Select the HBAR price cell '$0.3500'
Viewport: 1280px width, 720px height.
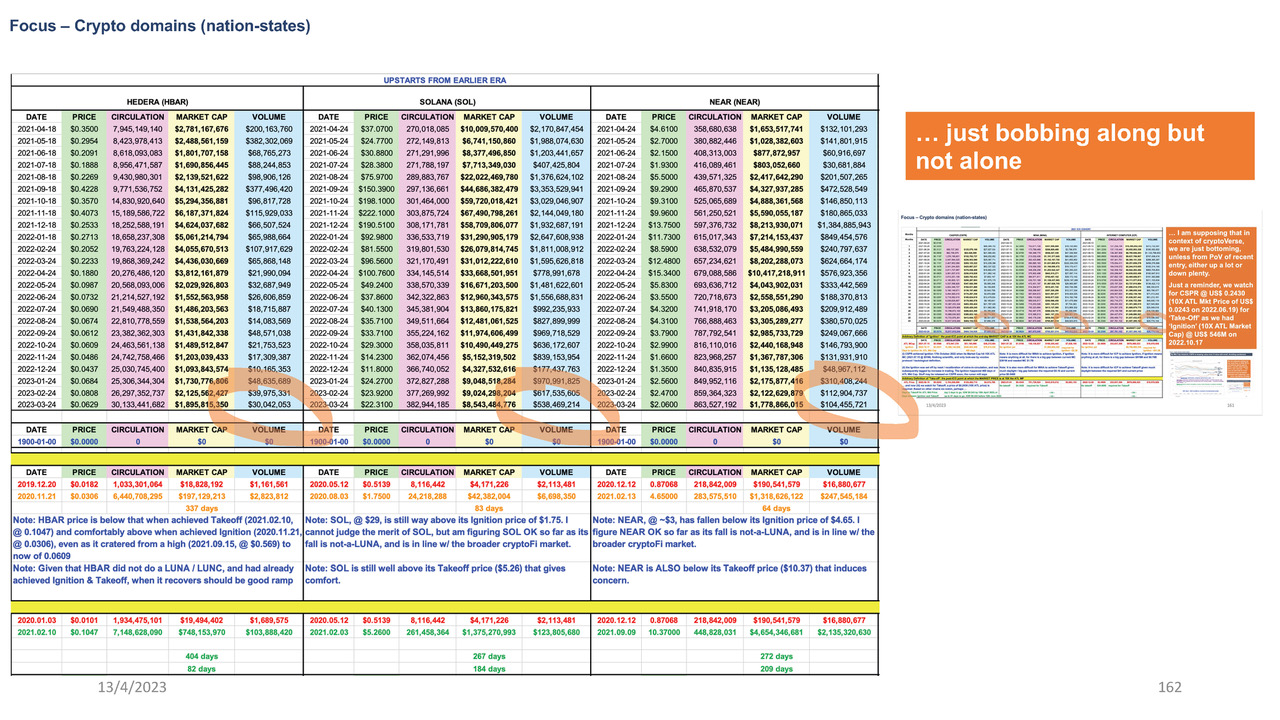(84, 129)
